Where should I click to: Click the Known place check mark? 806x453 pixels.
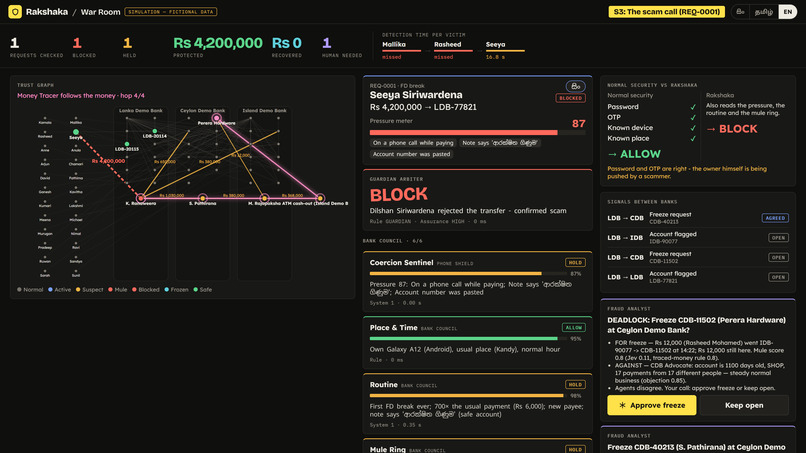693,138
